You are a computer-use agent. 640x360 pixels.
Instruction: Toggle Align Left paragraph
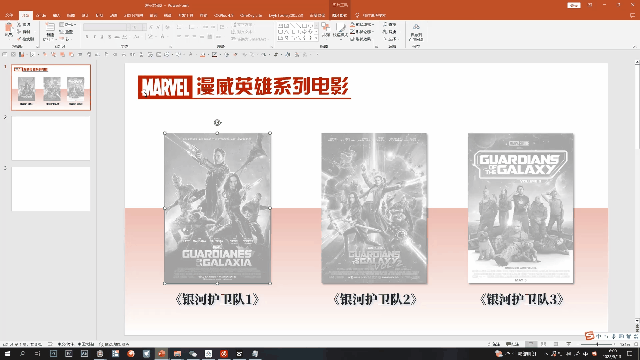[x=179, y=37]
